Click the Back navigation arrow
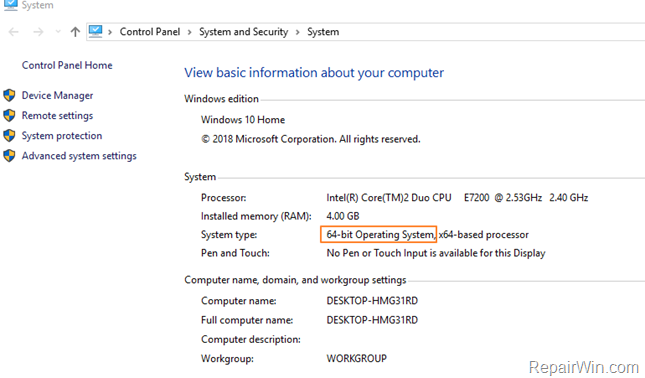The width and height of the screenshot is (645, 378). point(14,32)
